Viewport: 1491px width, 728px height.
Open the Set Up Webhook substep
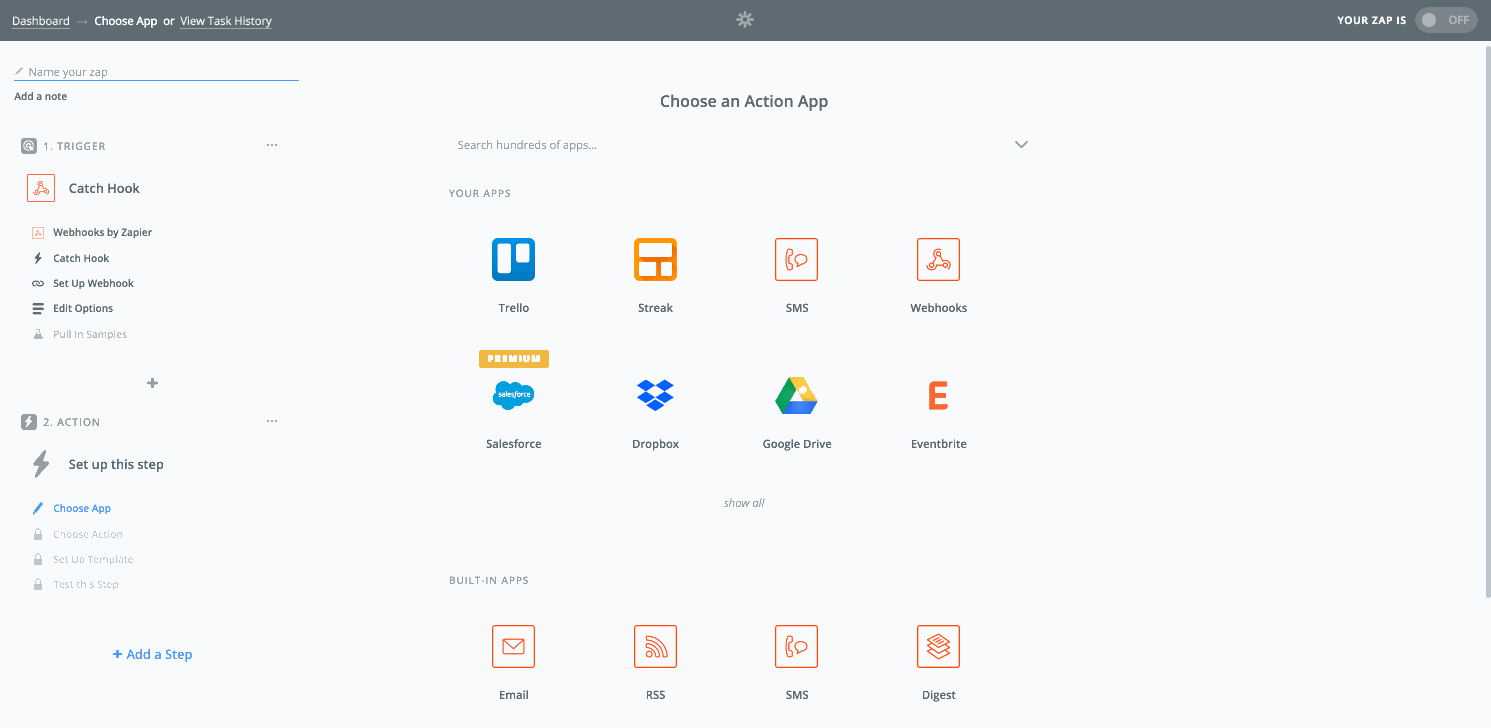click(x=93, y=283)
